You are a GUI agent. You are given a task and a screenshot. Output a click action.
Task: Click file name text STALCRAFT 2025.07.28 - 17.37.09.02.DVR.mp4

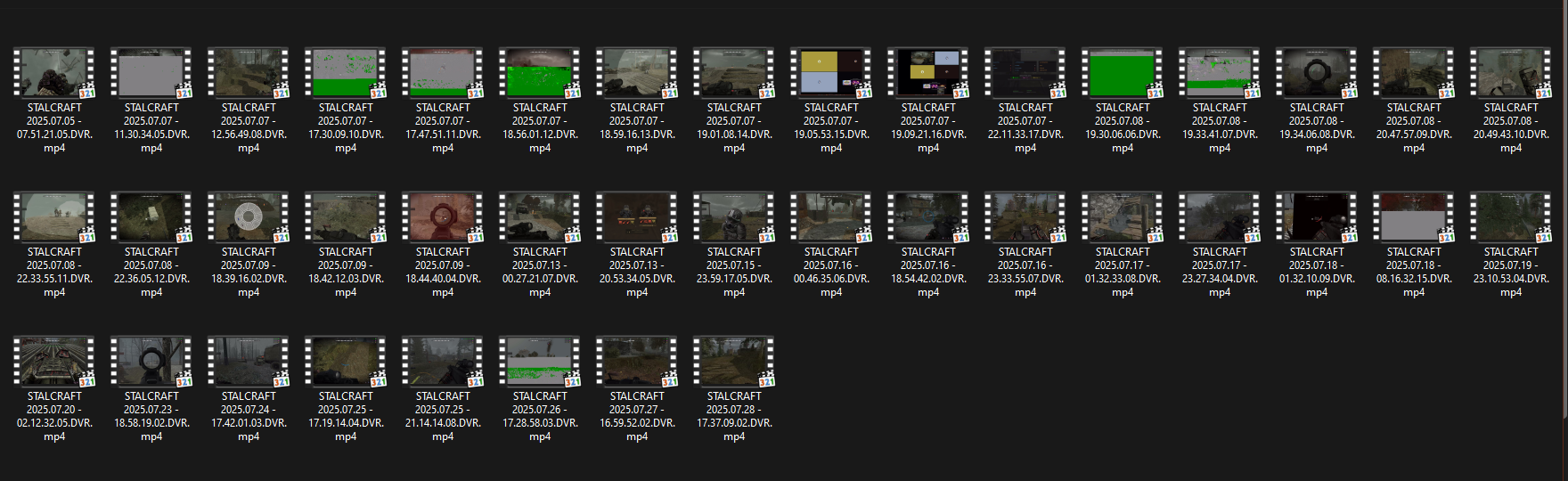pyautogui.click(x=734, y=416)
